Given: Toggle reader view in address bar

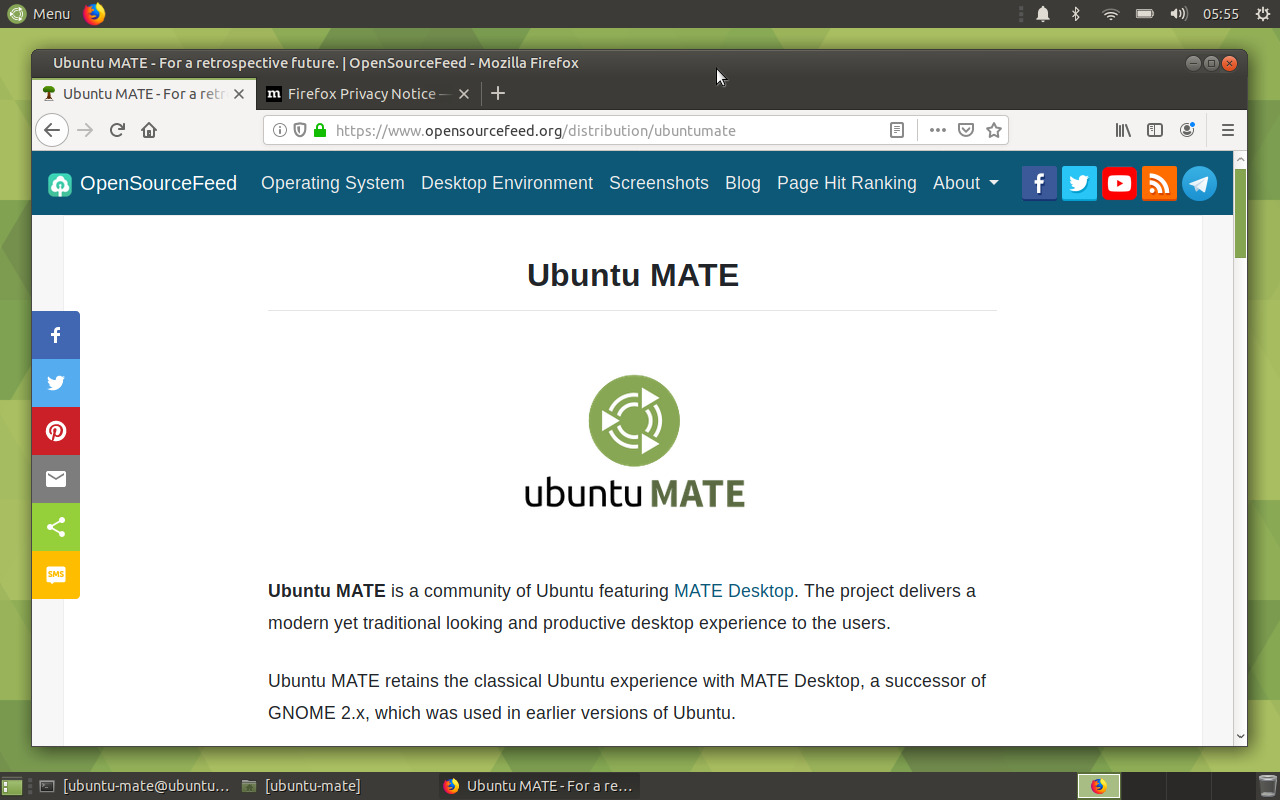Looking at the screenshot, I should [x=897, y=130].
